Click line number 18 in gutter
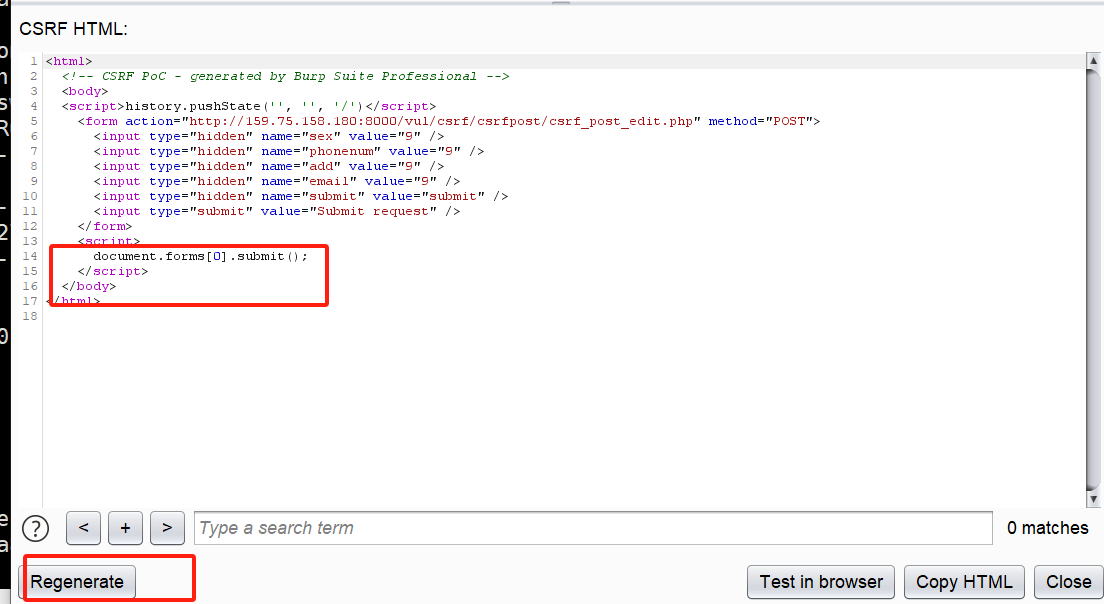This screenshot has width=1104, height=604. 30,316
